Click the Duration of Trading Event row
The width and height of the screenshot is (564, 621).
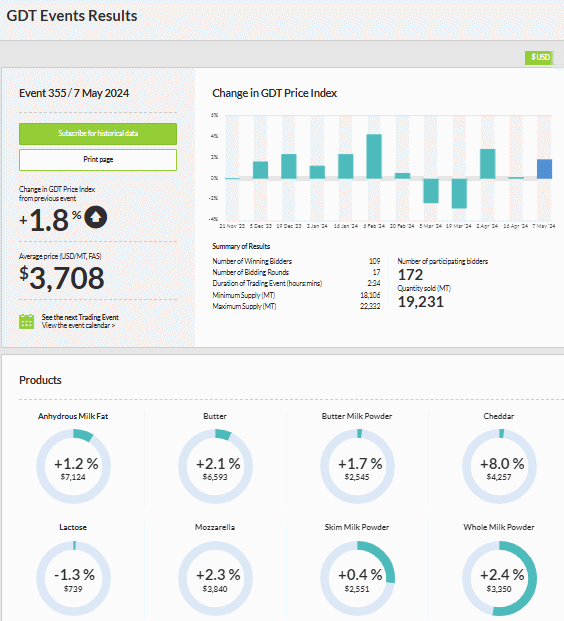(x=296, y=284)
